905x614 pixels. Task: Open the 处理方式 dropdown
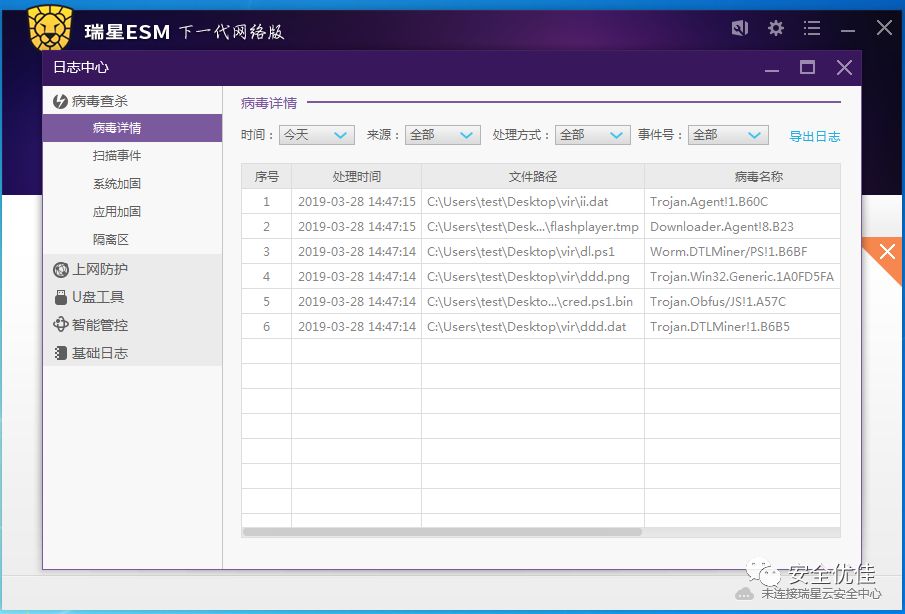coord(592,135)
